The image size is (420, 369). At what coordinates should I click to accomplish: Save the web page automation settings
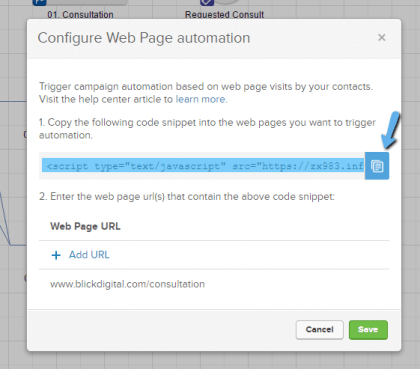tap(368, 330)
